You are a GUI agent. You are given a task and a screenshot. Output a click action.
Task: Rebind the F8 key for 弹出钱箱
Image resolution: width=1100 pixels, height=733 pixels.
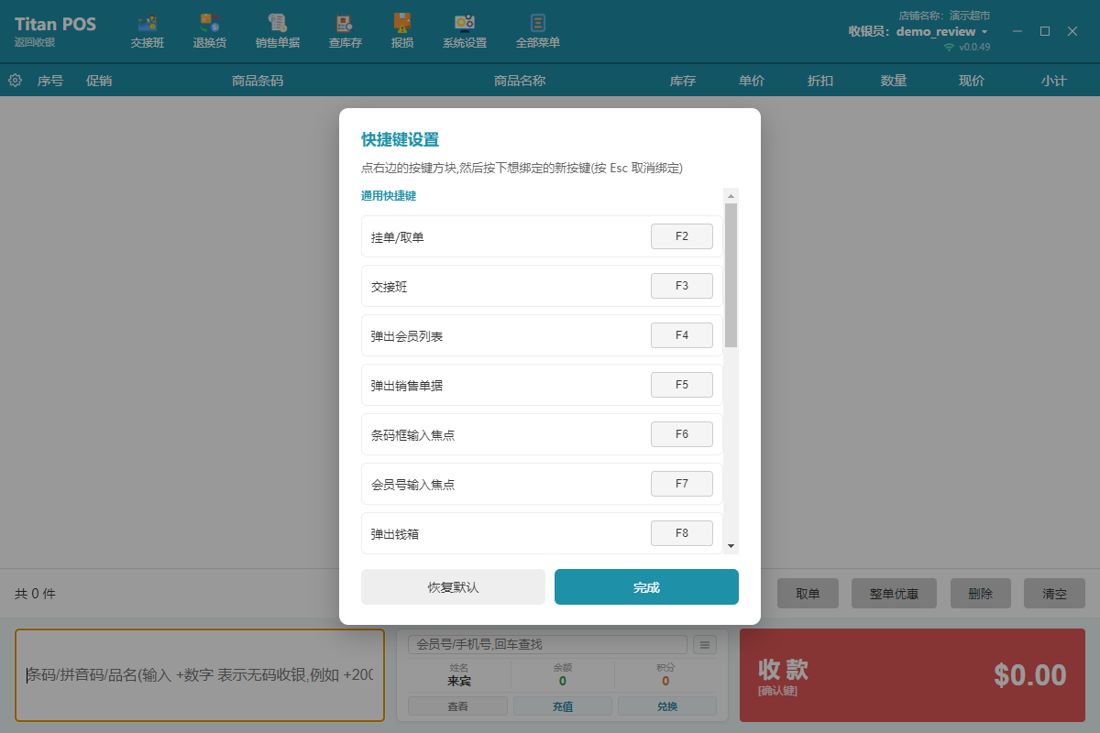point(681,533)
